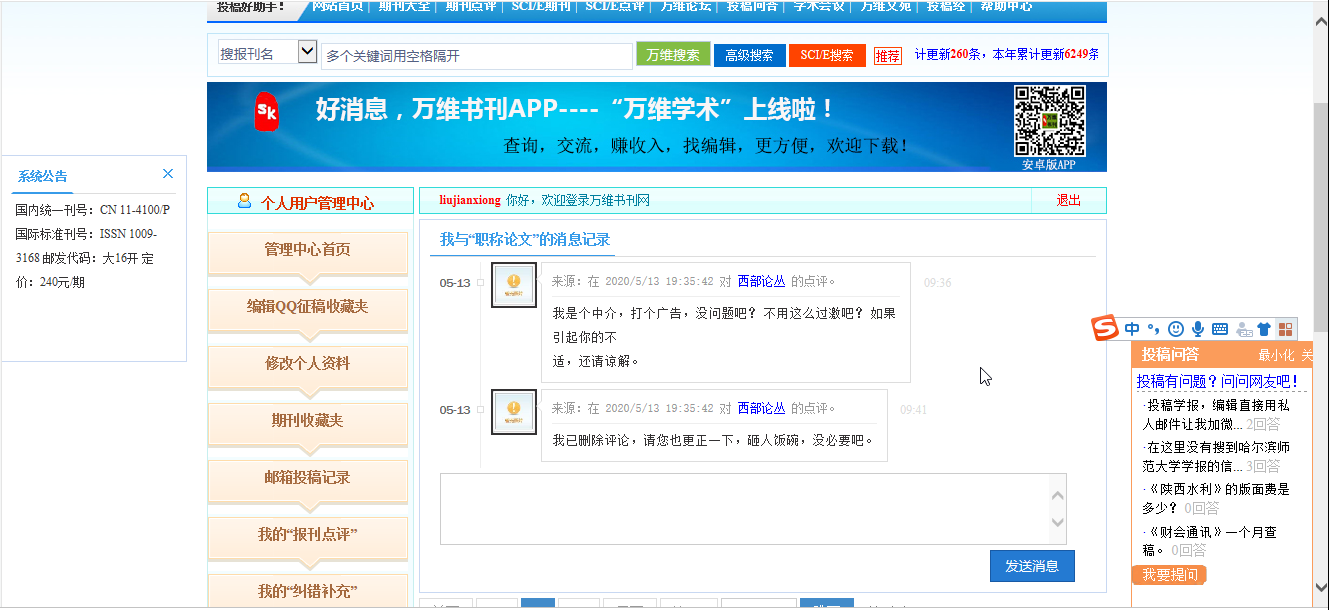Open SCI/E期刊 in top navigation
Screen dimensions: 1329x610
tap(541, 6)
